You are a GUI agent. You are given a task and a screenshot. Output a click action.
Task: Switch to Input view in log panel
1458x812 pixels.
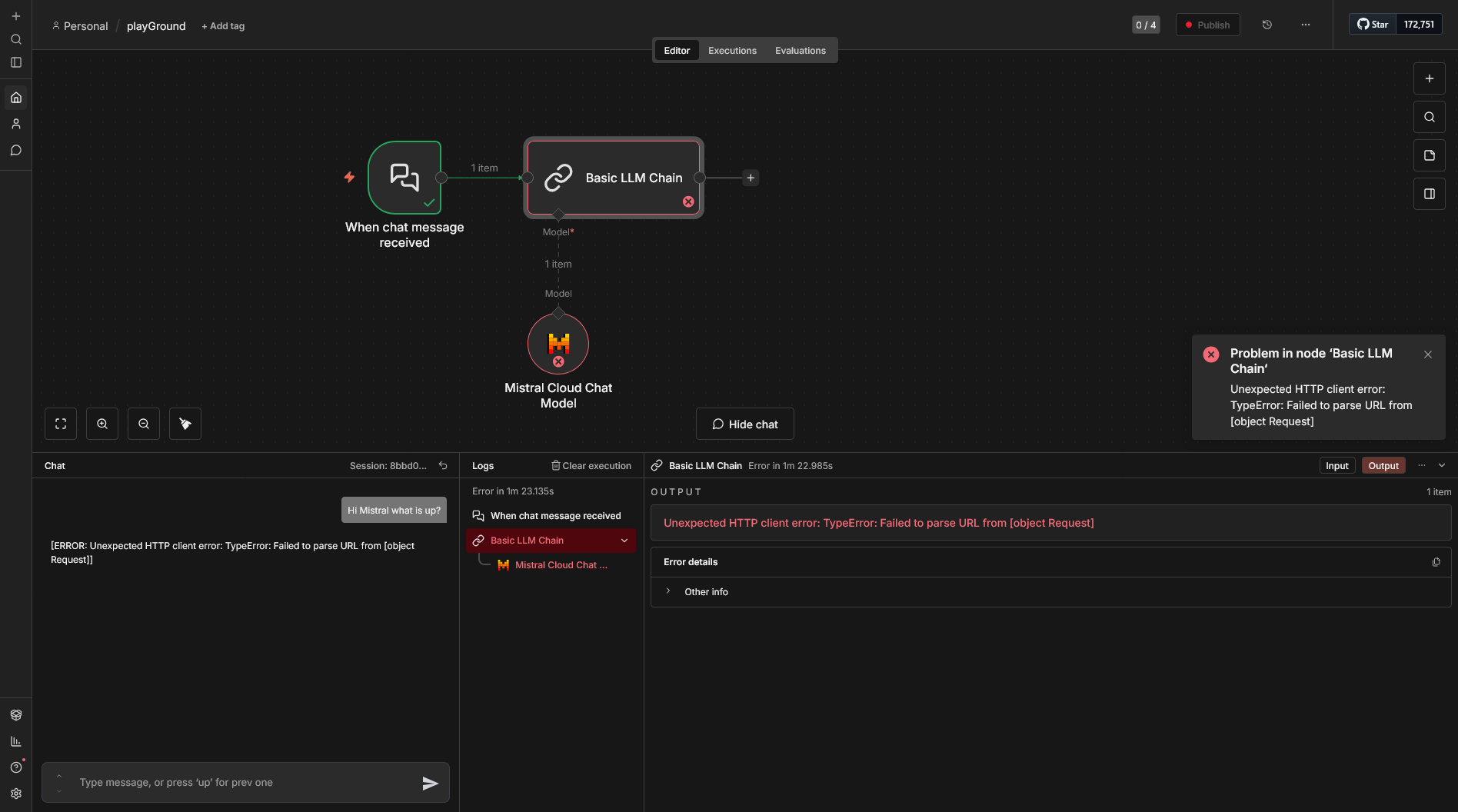tap(1336, 466)
